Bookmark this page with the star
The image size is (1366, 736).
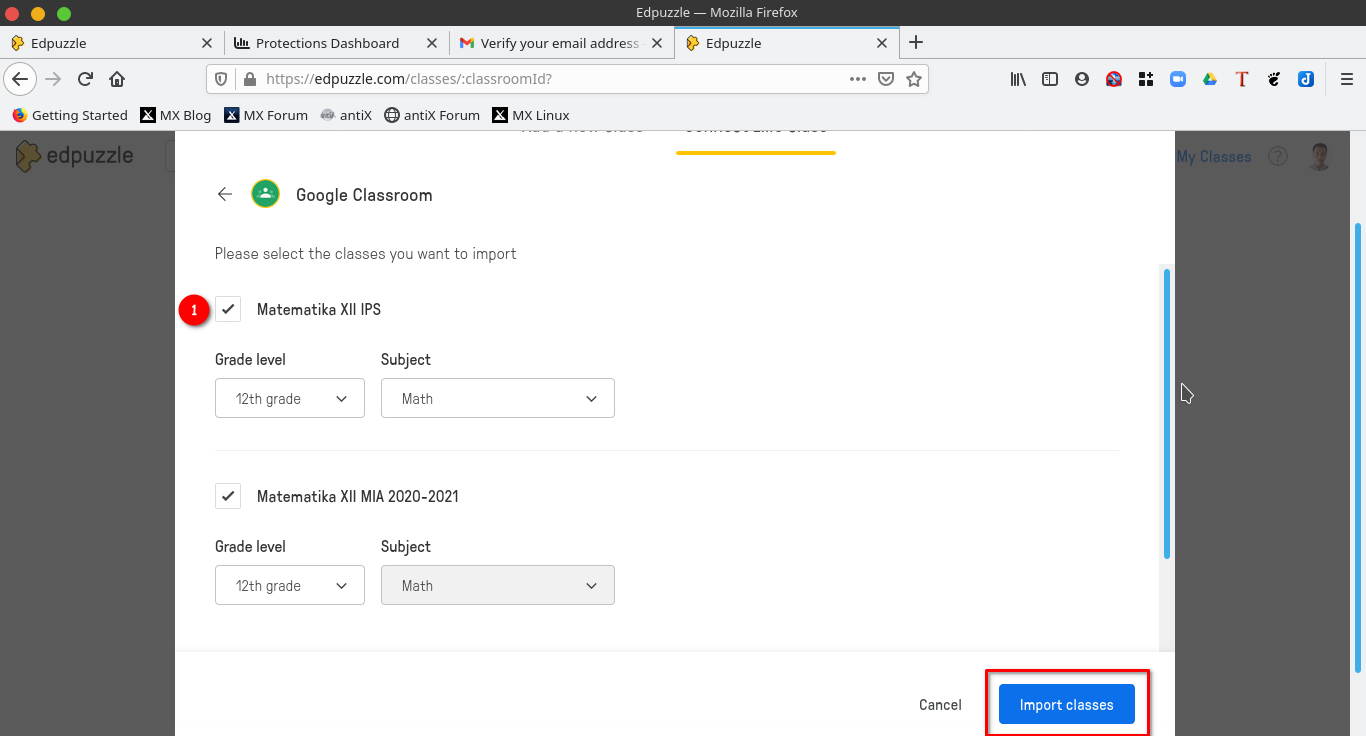pyautogui.click(x=914, y=79)
